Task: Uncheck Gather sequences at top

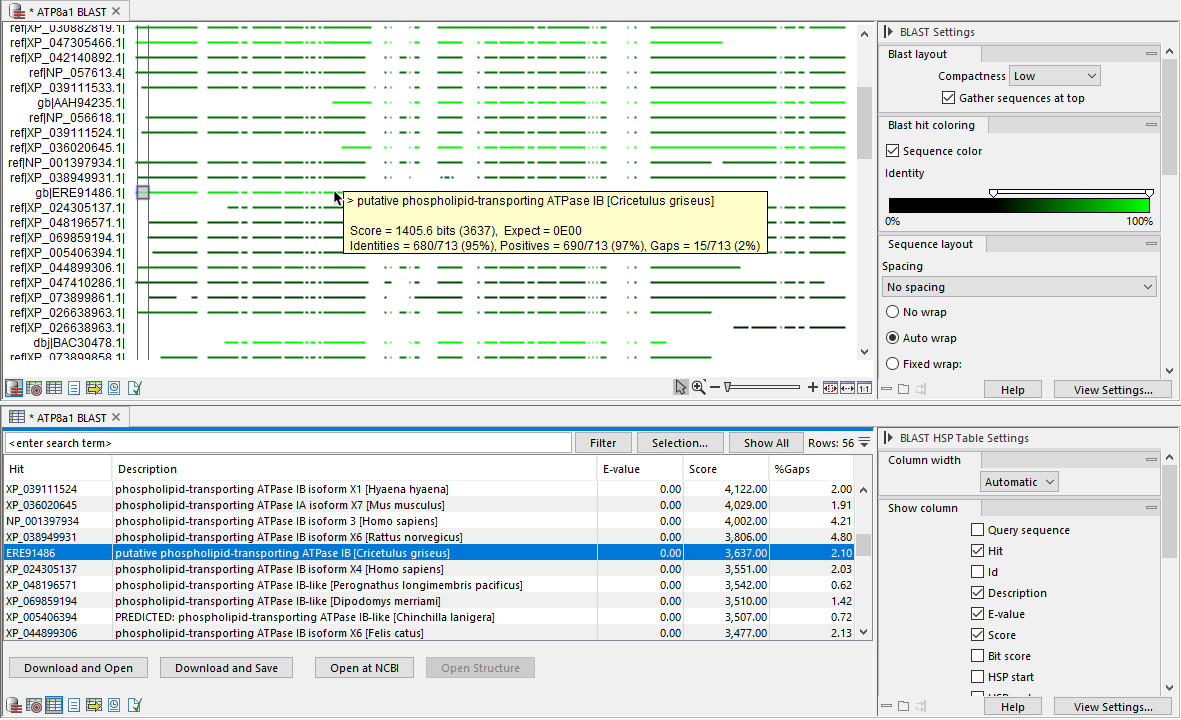Action: point(949,98)
